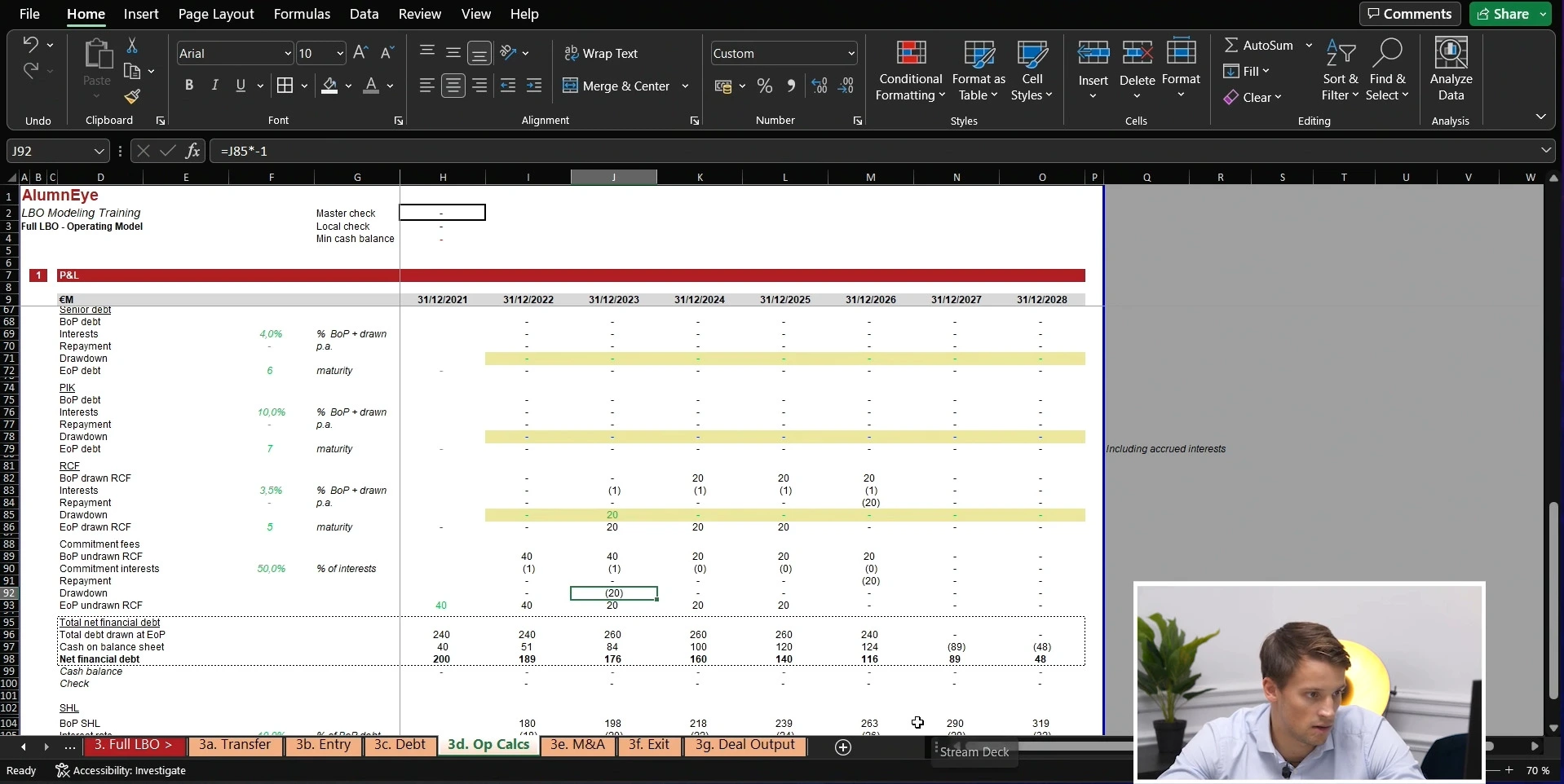The image size is (1564, 784).
Task: Click the Percent Style icon
Action: pos(764,86)
